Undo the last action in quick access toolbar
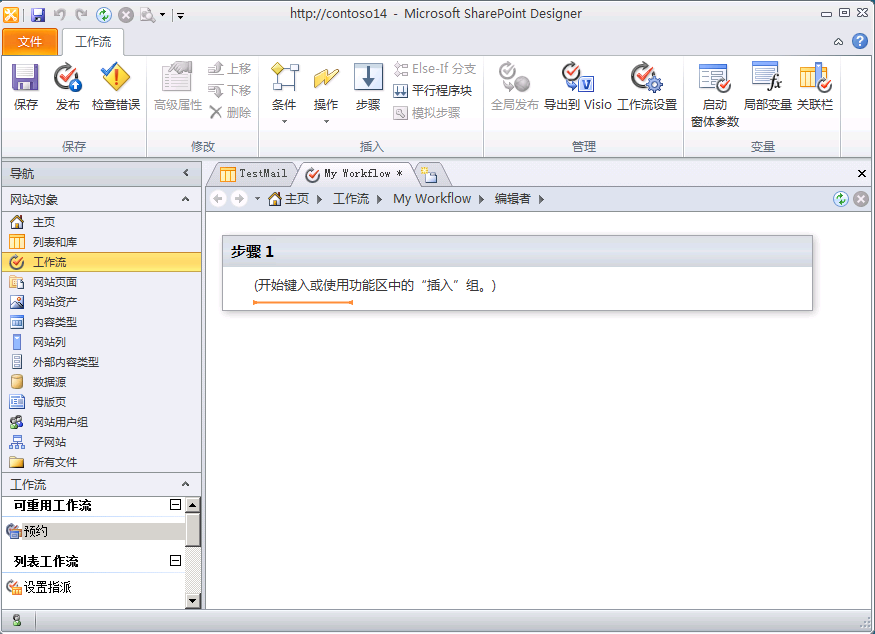The width and height of the screenshot is (875, 634). click(60, 15)
